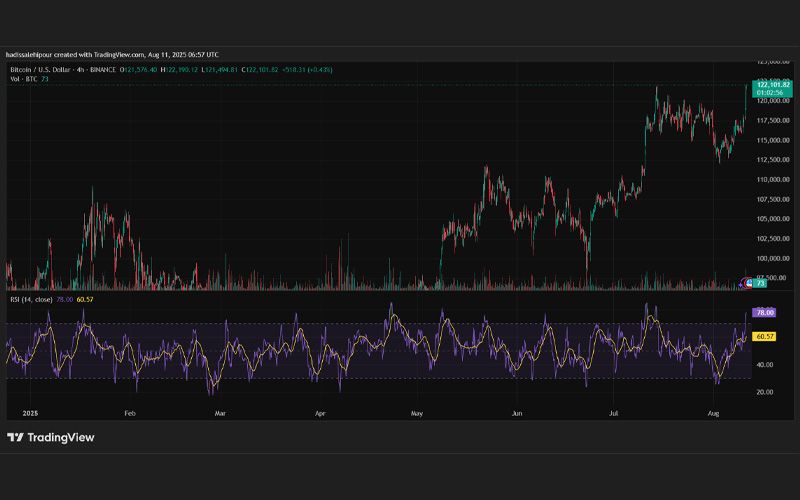800x500 pixels.
Task: Open the TradingView.com attribution link
Action: point(119,55)
